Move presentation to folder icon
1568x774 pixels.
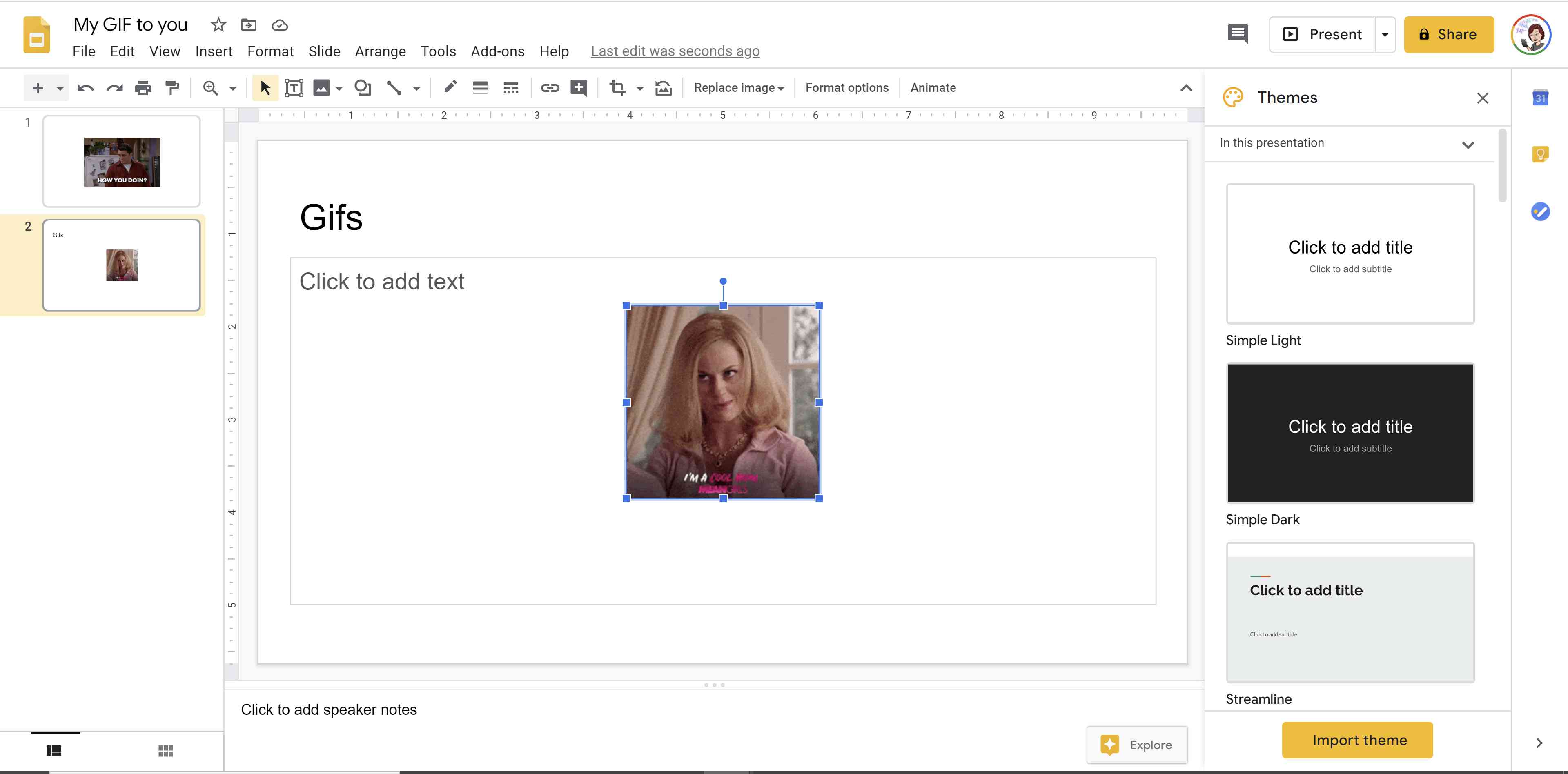[x=248, y=25]
